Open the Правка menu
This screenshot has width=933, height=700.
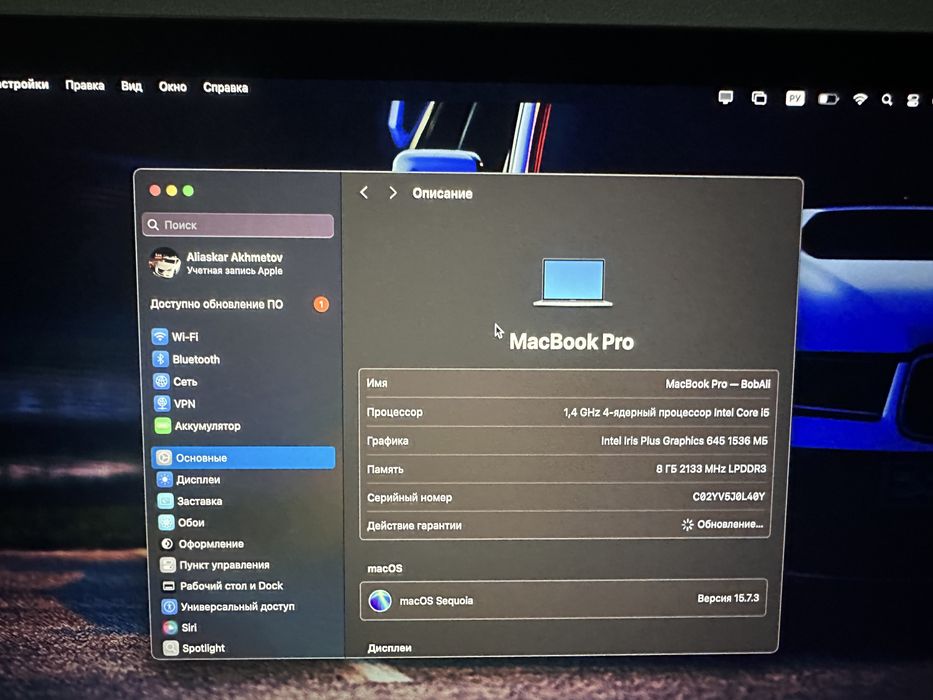(x=85, y=86)
